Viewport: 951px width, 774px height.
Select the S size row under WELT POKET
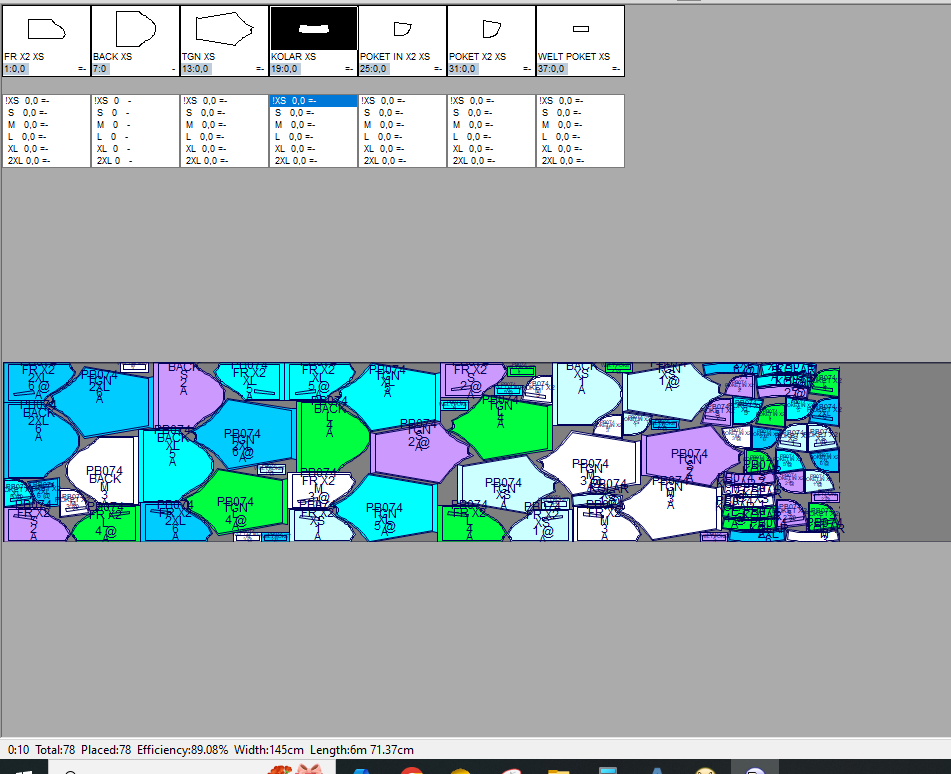point(580,113)
